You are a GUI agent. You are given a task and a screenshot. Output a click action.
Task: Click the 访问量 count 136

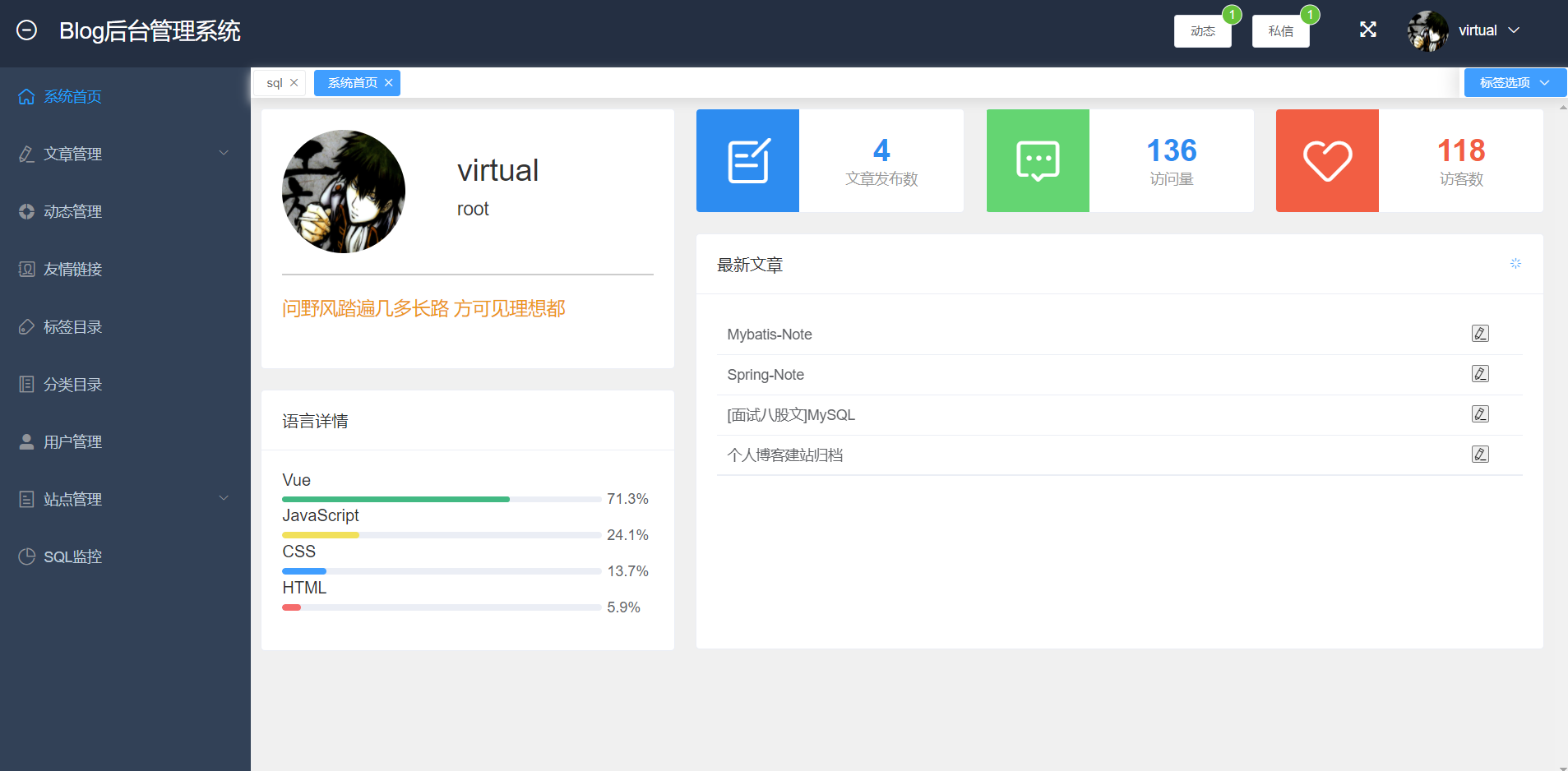pyautogui.click(x=1172, y=150)
